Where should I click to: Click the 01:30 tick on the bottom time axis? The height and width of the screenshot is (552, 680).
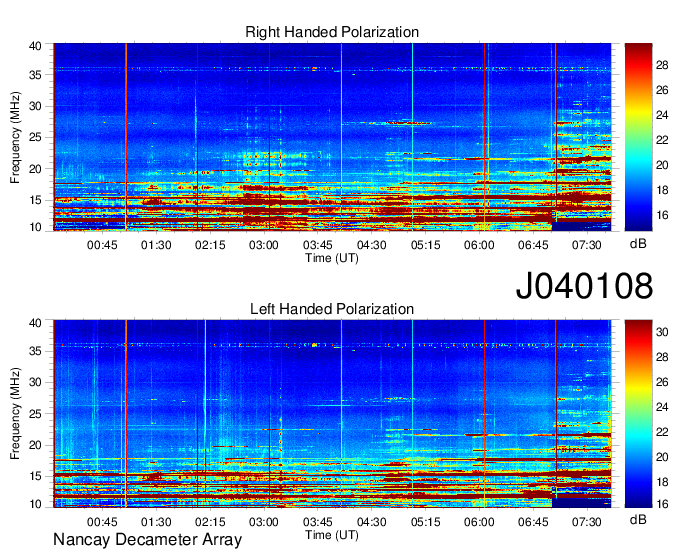point(156,522)
